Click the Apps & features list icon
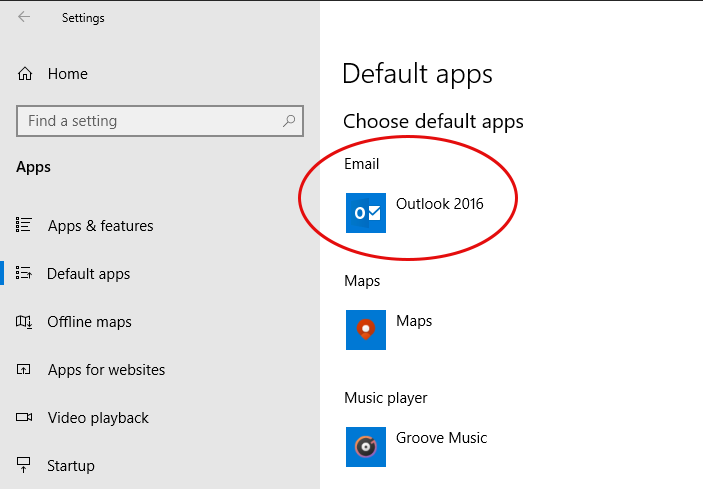 tap(23, 225)
